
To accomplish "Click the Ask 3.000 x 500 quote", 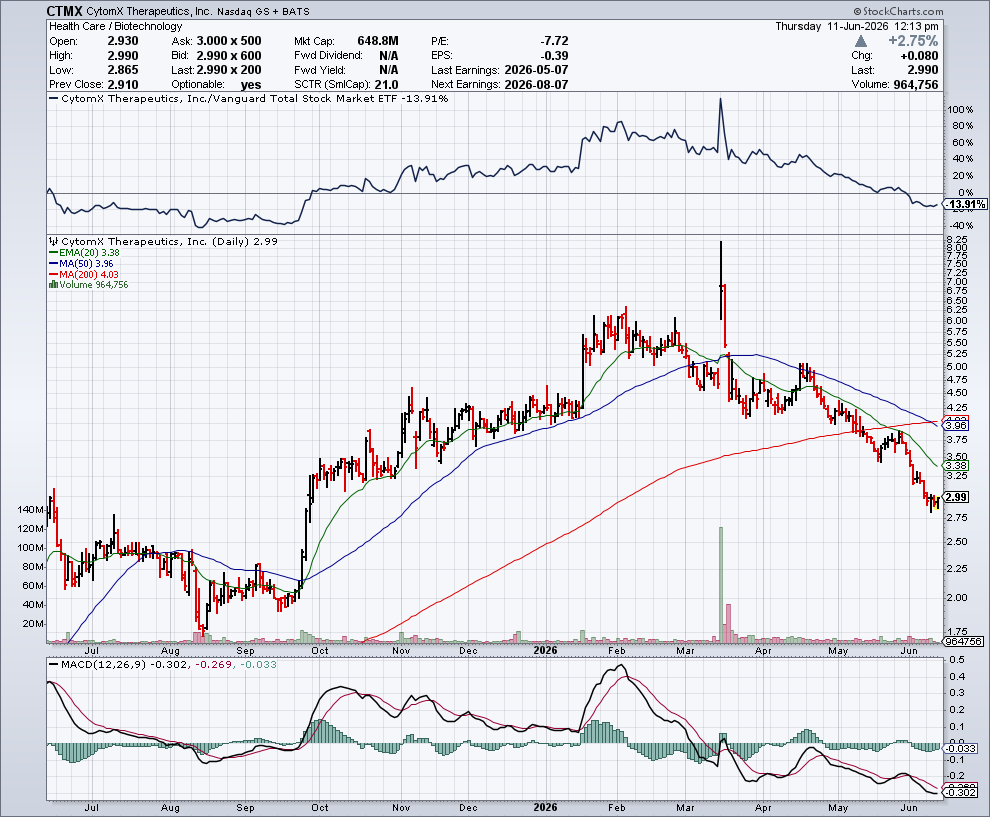I will click(x=229, y=41).
